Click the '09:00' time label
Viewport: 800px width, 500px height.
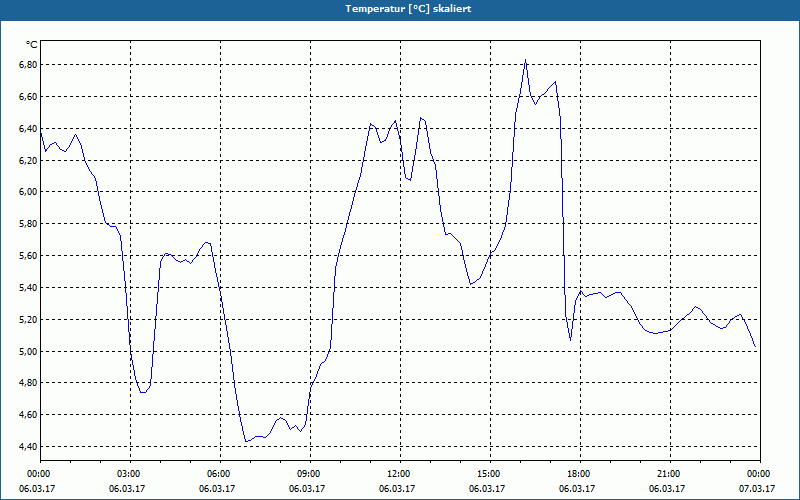click(x=307, y=474)
